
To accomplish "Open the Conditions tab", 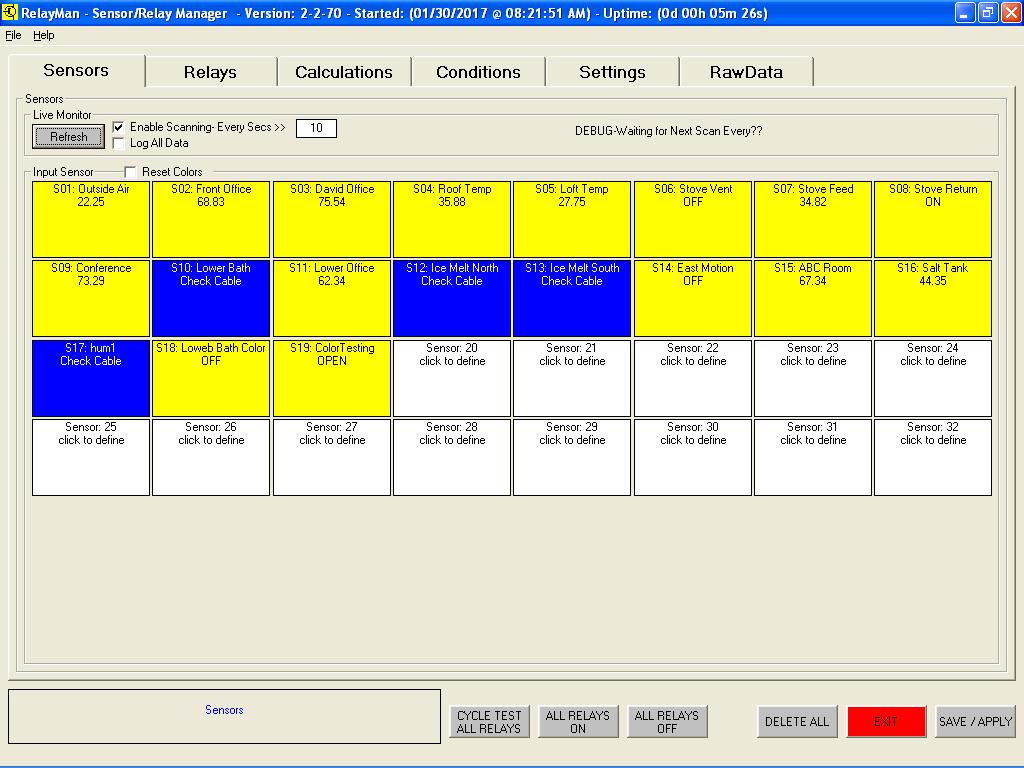I will [x=478, y=72].
